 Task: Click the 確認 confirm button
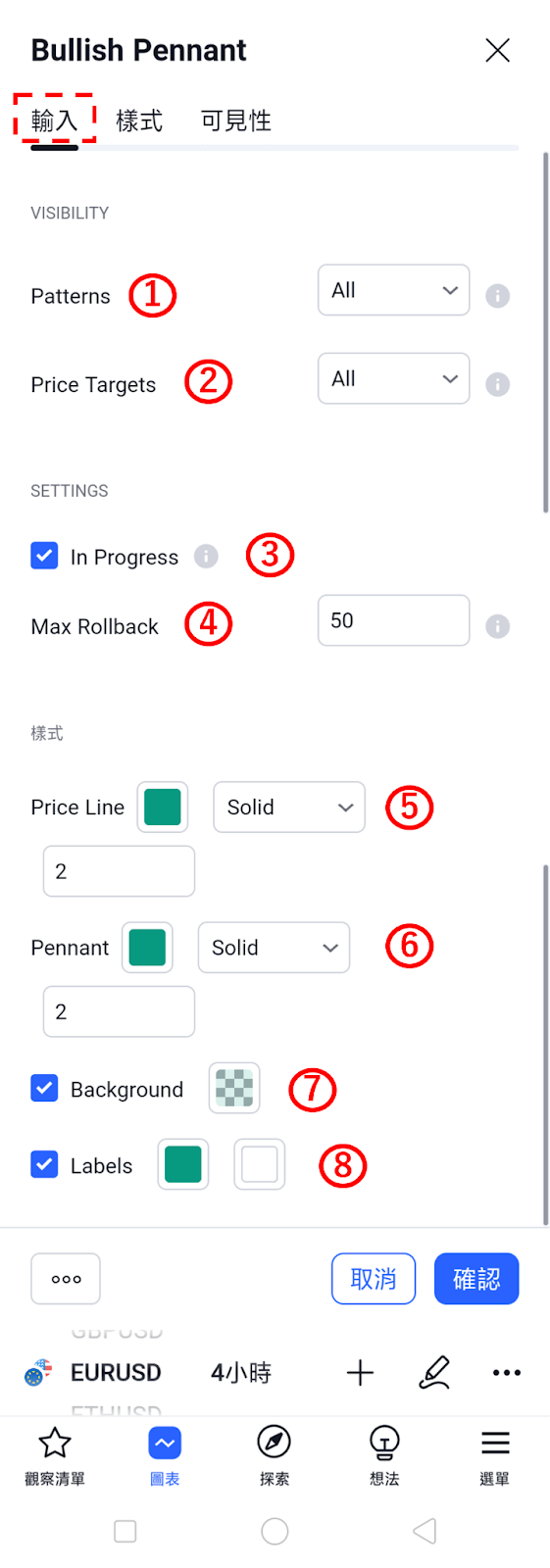(476, 1279)
